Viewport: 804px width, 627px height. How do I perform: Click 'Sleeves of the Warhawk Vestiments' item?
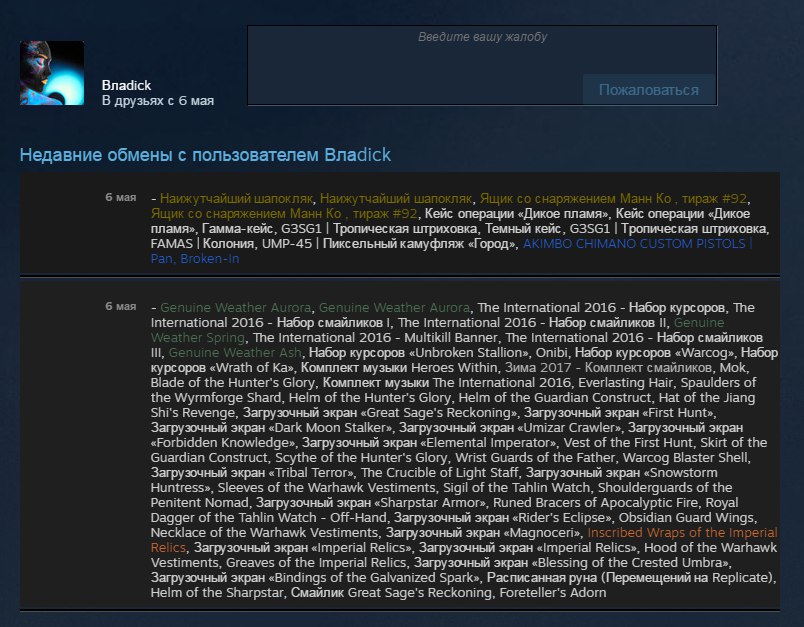pyautogui.click(x=327, y=488)
